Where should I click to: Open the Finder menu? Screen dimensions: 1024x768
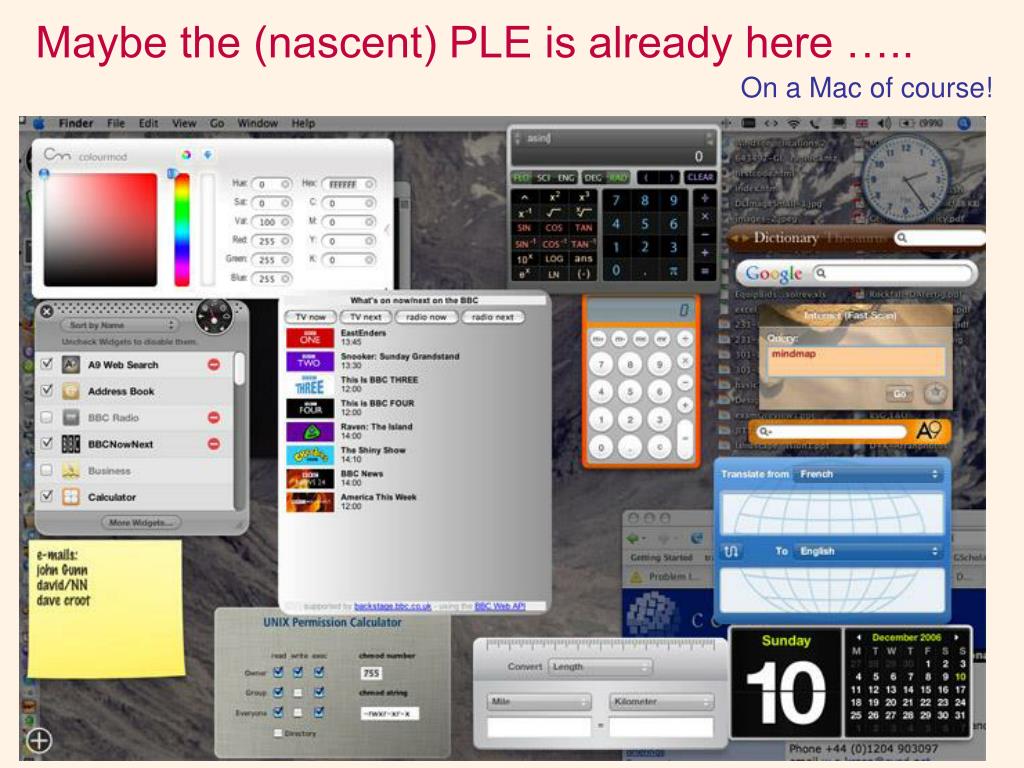click(x=76, y=123)
